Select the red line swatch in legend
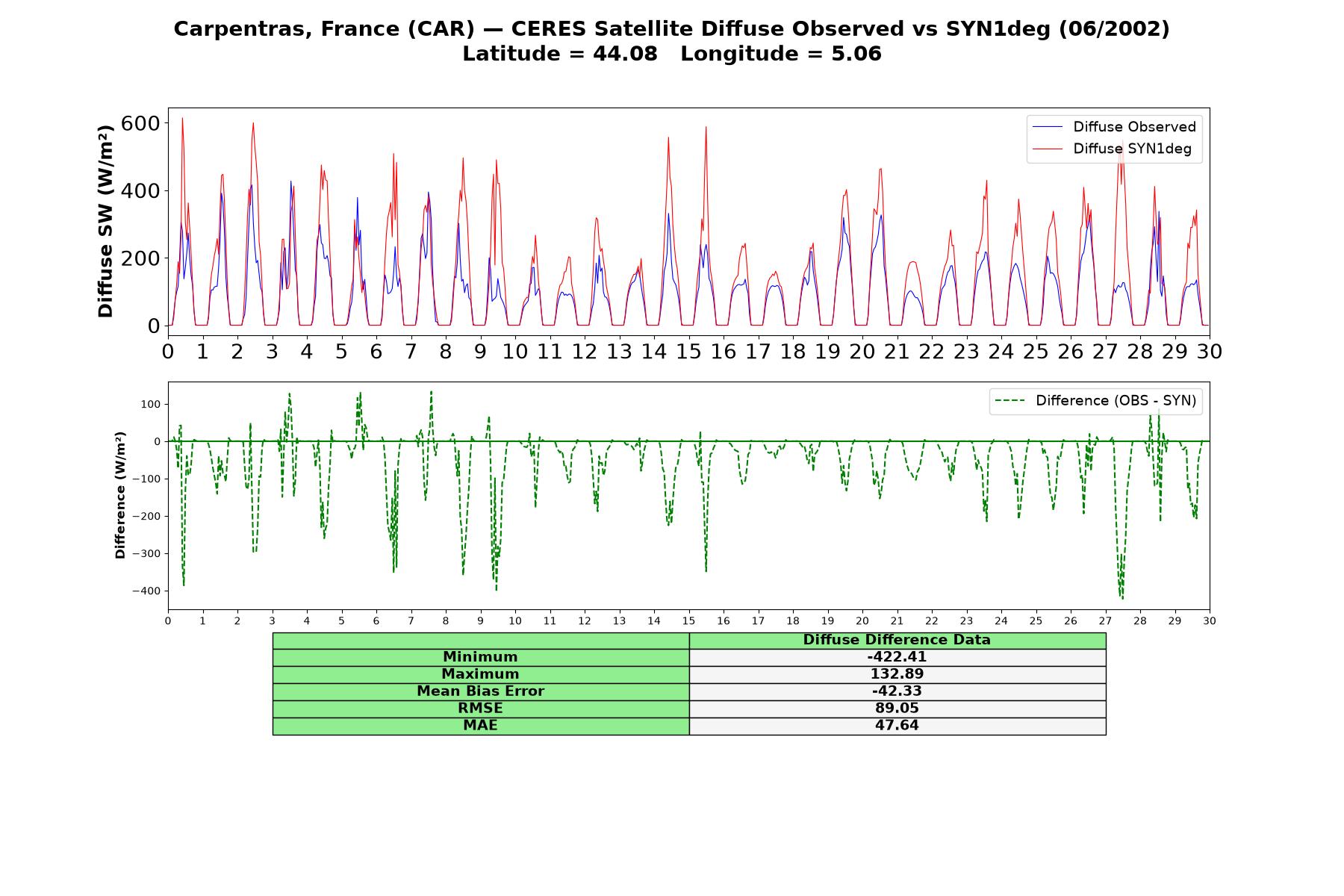 pos(1048,149)
